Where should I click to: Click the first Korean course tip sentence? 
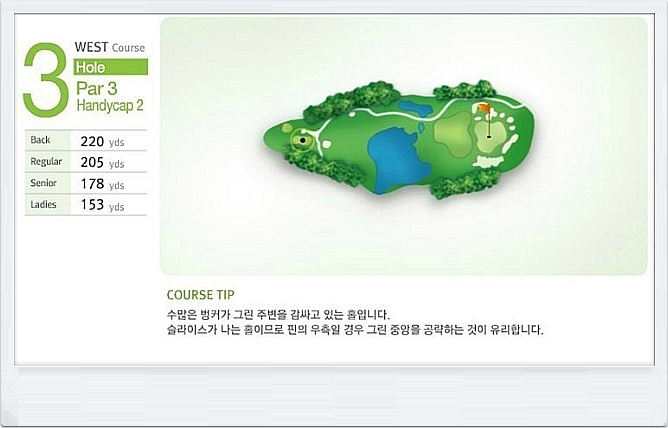(279, 315)
